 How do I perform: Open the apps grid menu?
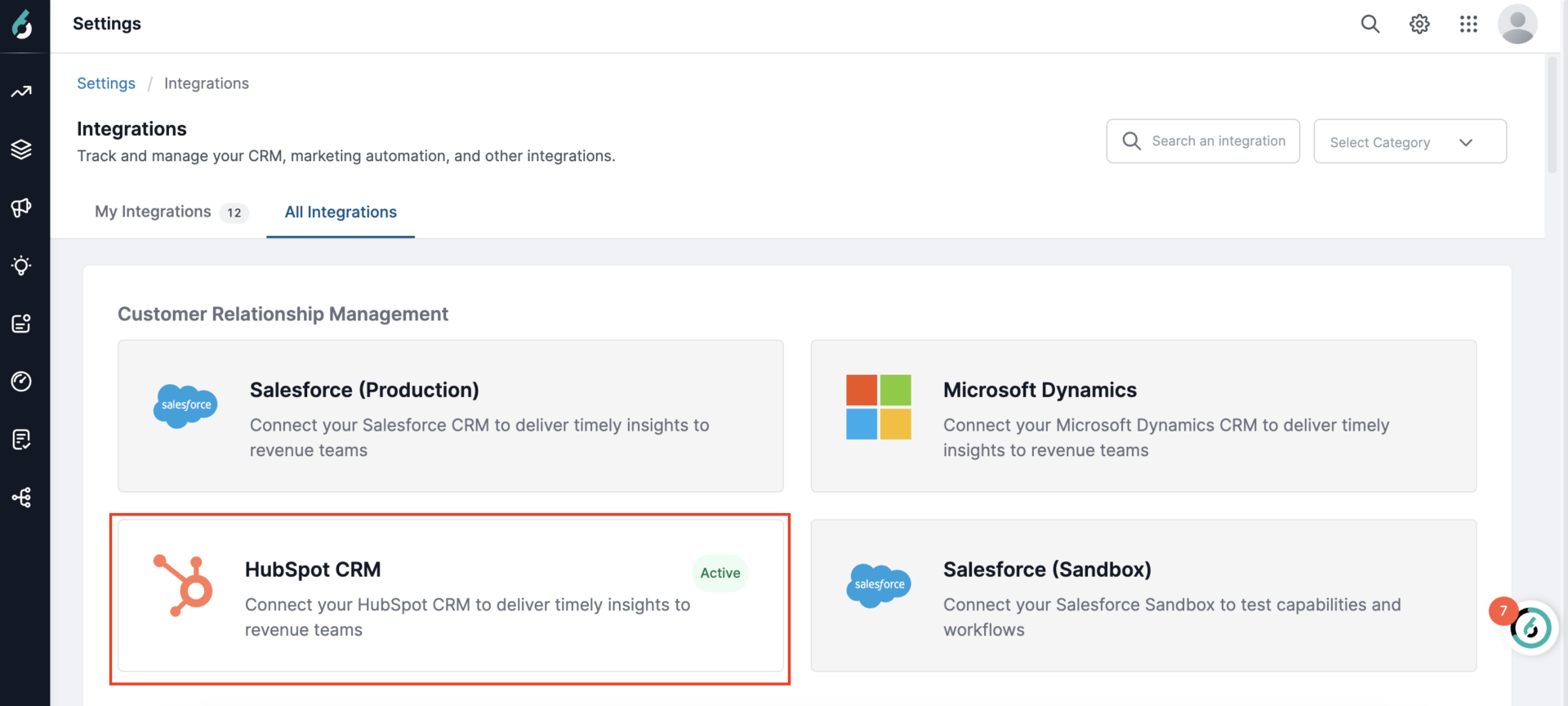point(1468,25)
